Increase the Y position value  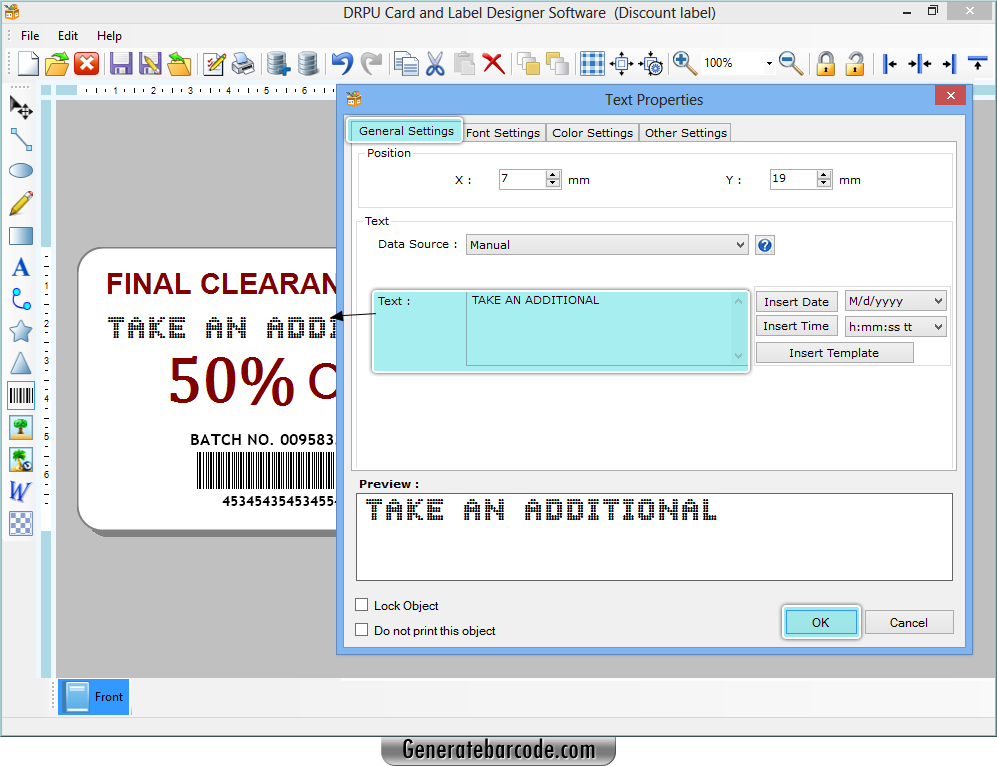pos(824,175)
